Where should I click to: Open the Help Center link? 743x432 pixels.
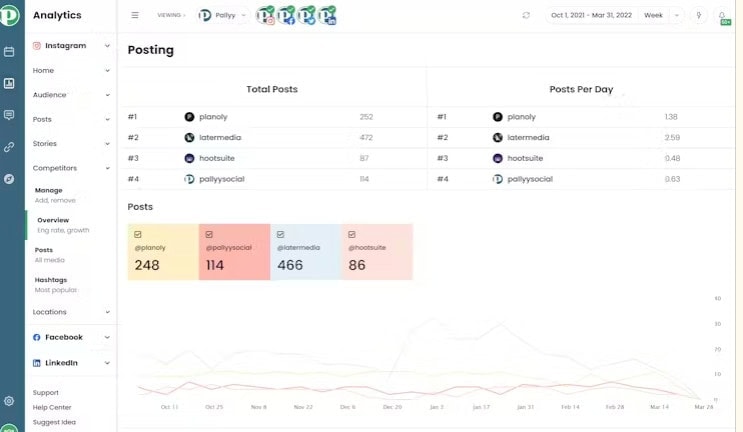coord(52,407)
